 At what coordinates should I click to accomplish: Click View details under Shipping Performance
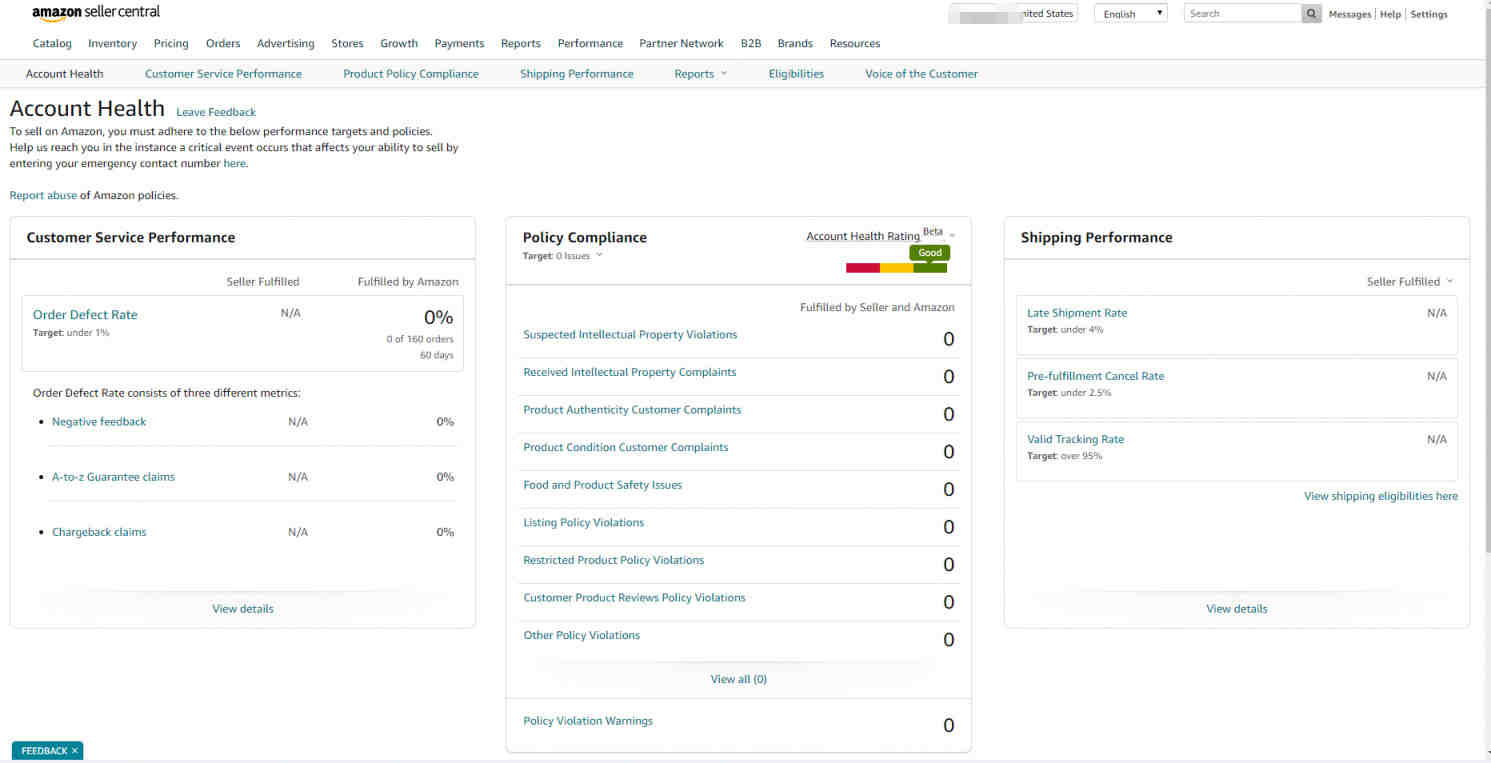[1237, 609]
